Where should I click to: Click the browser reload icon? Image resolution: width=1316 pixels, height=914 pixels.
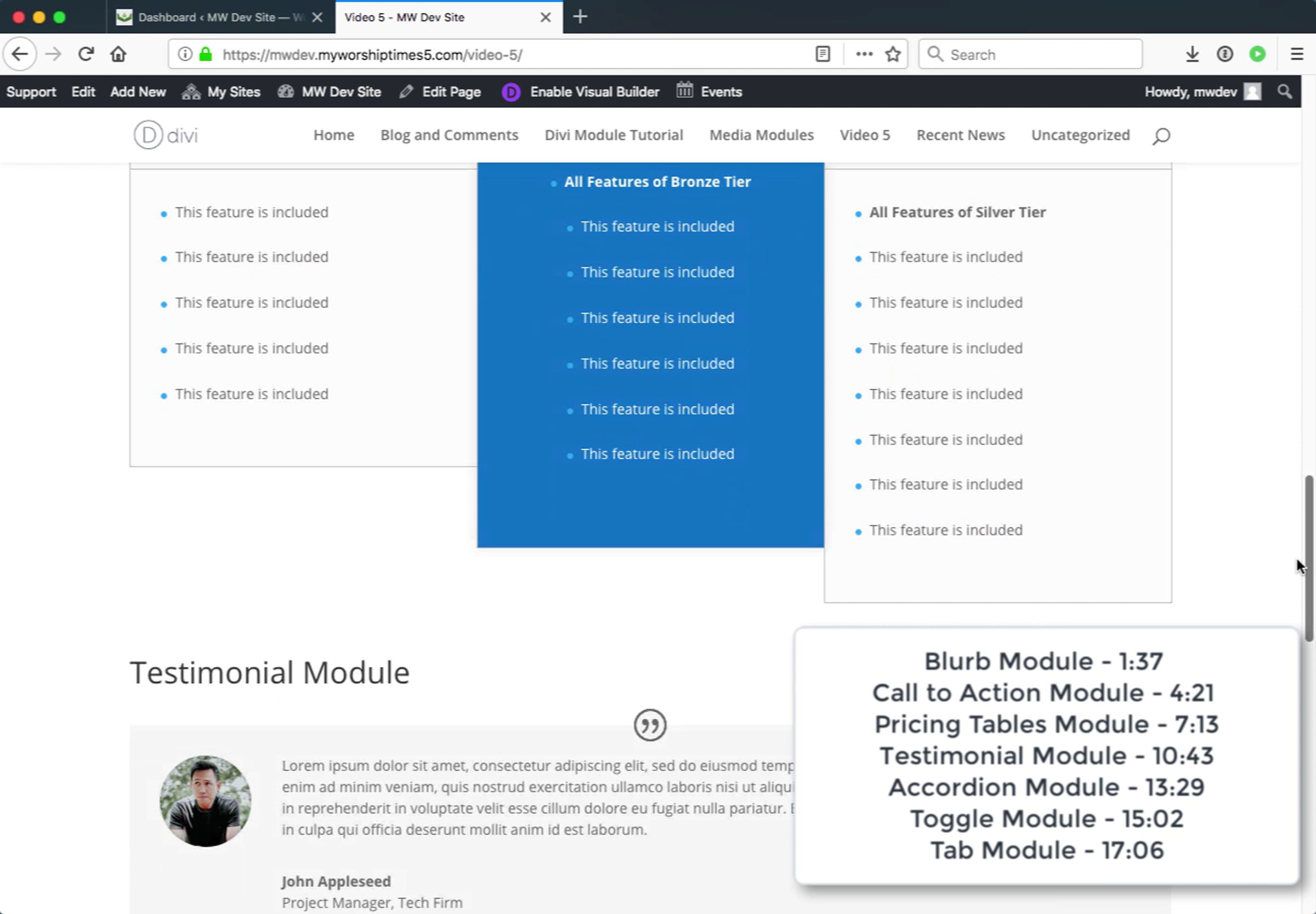[86, 54]
